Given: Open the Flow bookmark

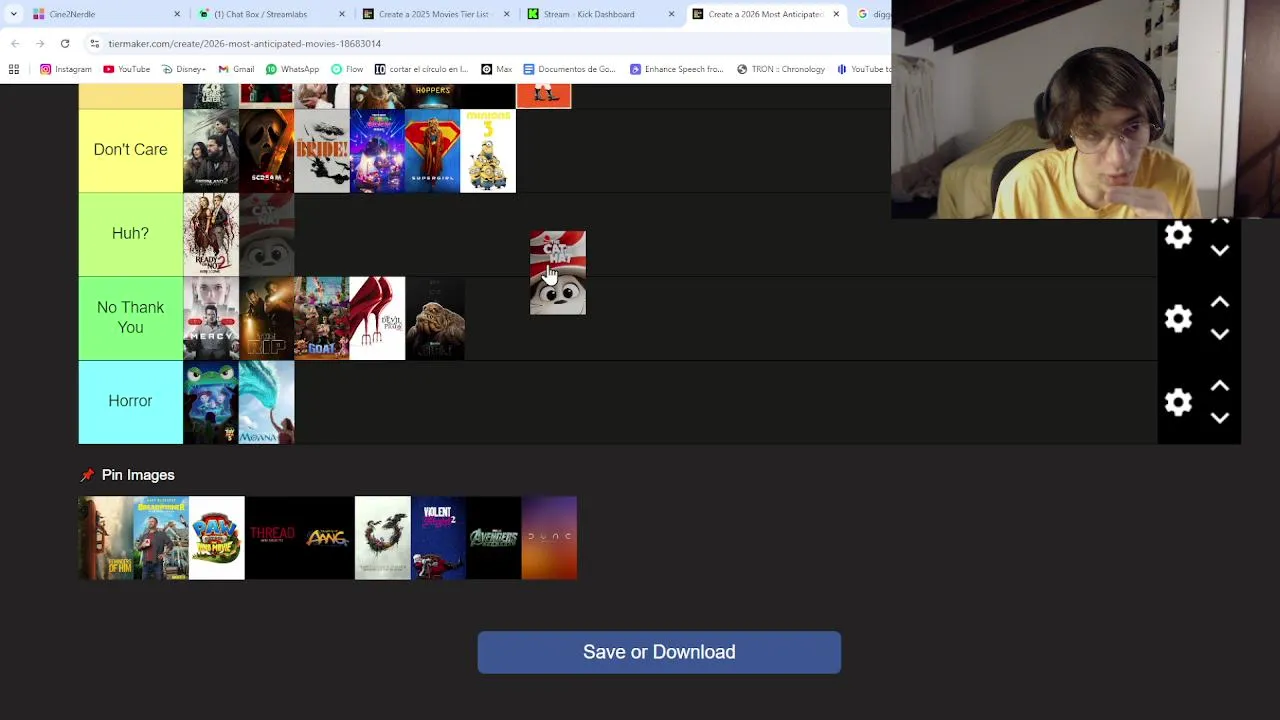Looking at the screenshot, I should coord(347,69).
